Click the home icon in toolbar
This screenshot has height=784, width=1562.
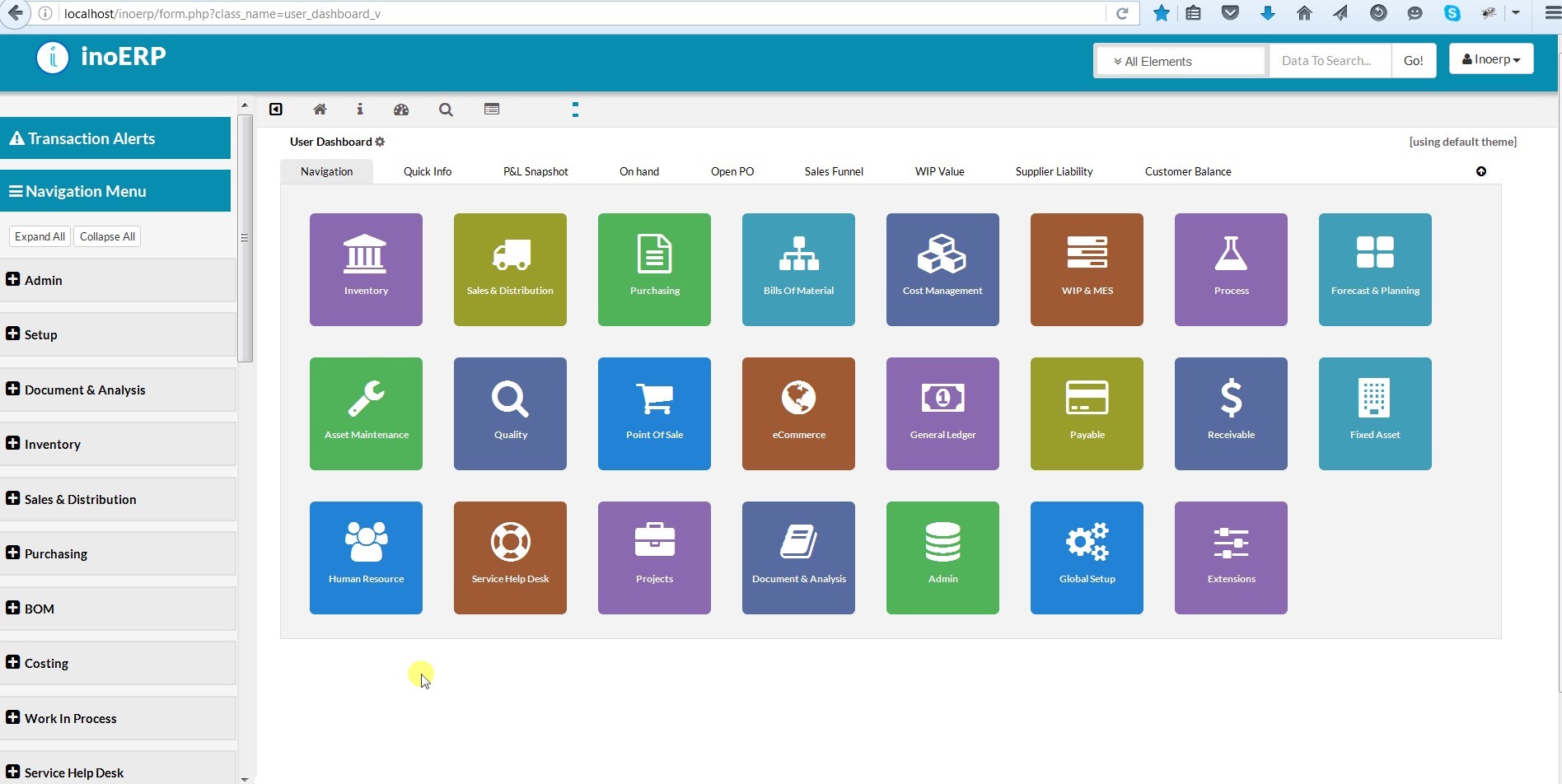click(320, 110)
